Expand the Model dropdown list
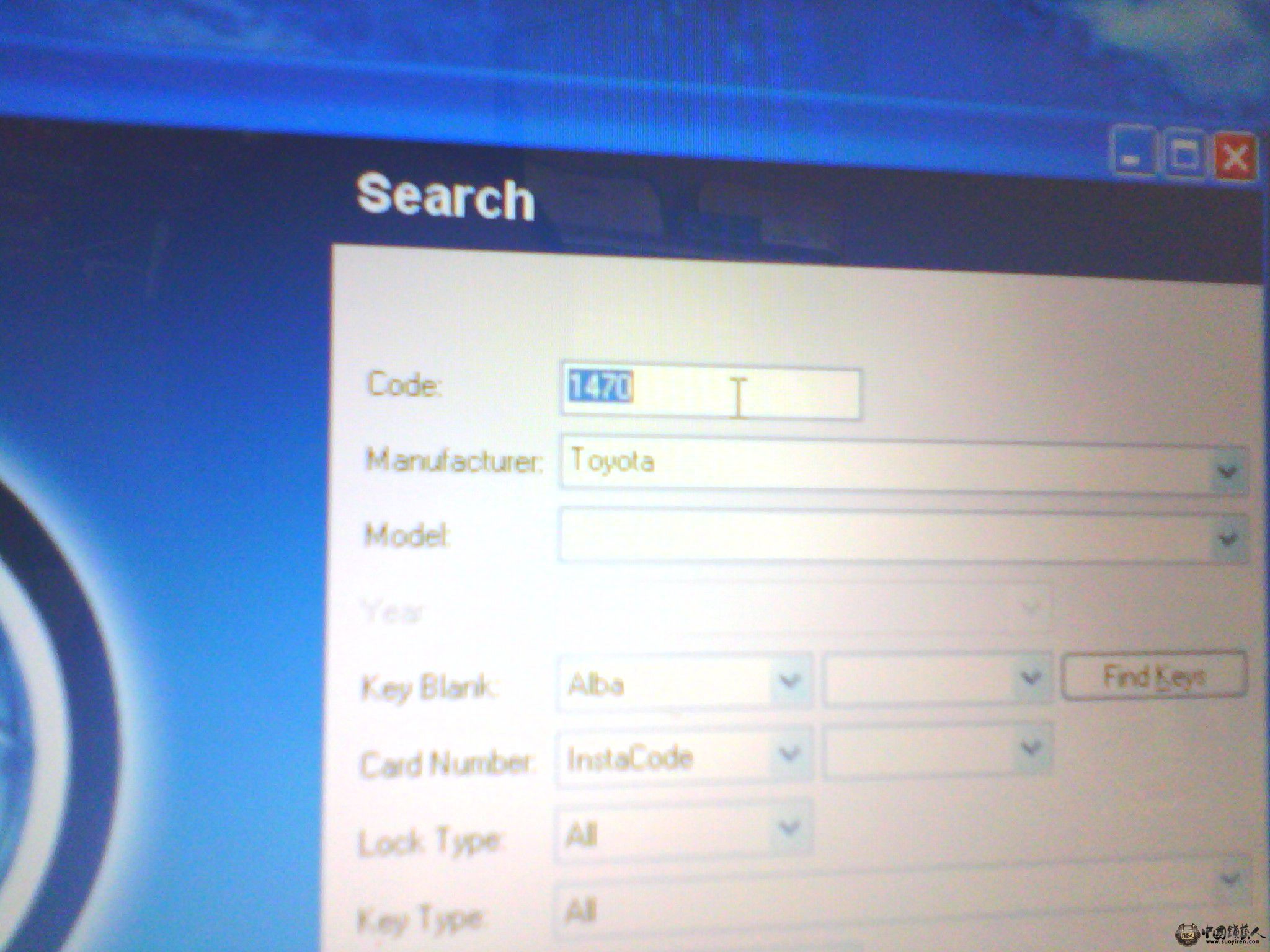This screenshot has width=1270, height=952. click(x=903, y=534)
